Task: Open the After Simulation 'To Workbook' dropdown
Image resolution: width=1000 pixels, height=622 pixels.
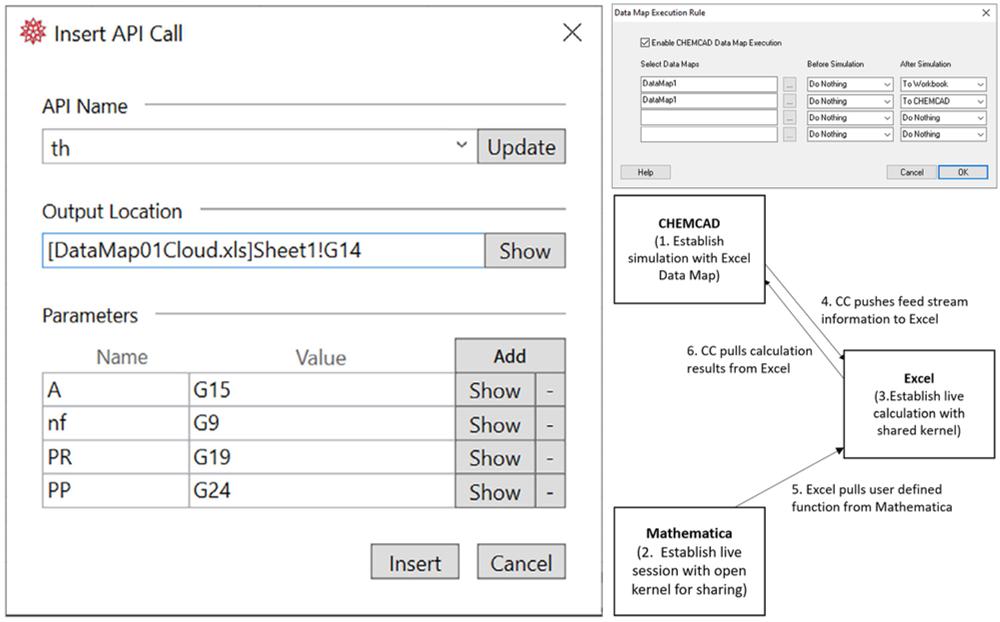Action: pyautogui.click(x=943, y=84)
